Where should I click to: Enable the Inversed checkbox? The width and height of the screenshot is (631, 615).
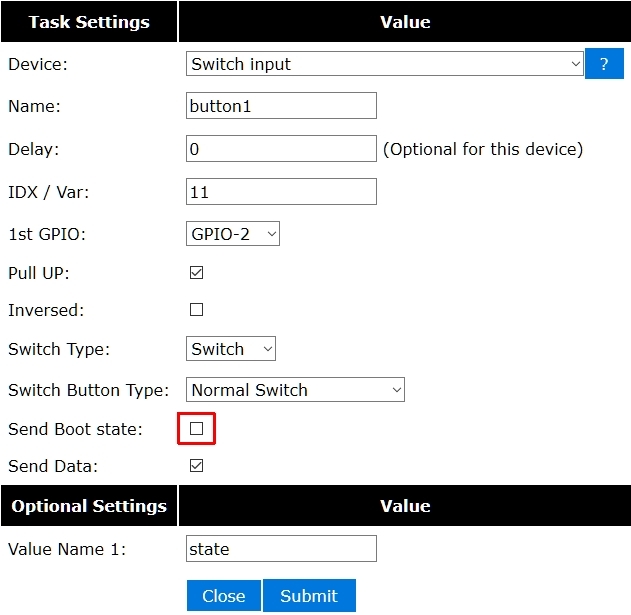(x=196, y=310)
